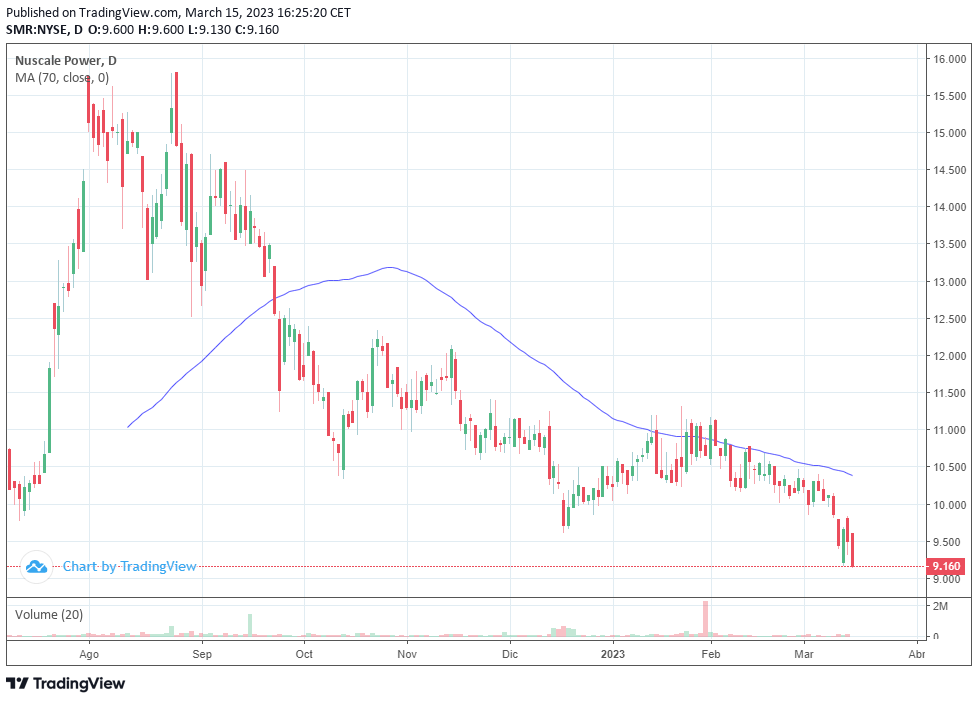This screenshot has height=702, width=978.
Task: Click the peak of the blue MA line
Action: pos(390,267)
